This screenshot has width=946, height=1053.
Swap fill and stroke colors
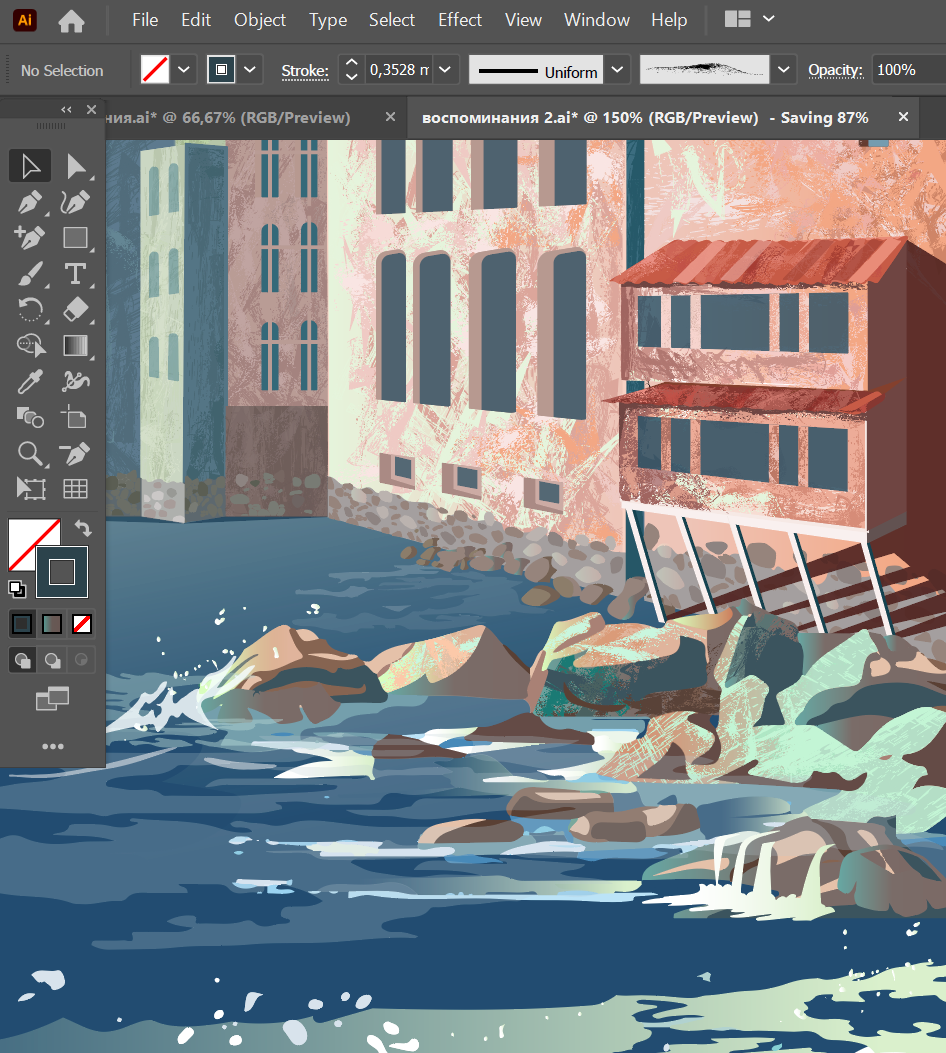83,527
